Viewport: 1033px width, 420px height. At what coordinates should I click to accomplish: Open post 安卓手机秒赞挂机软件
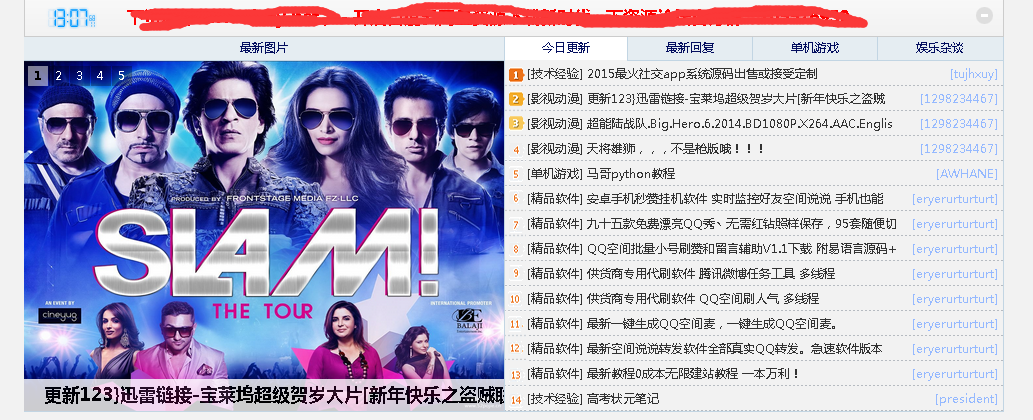tap(735, 199)
